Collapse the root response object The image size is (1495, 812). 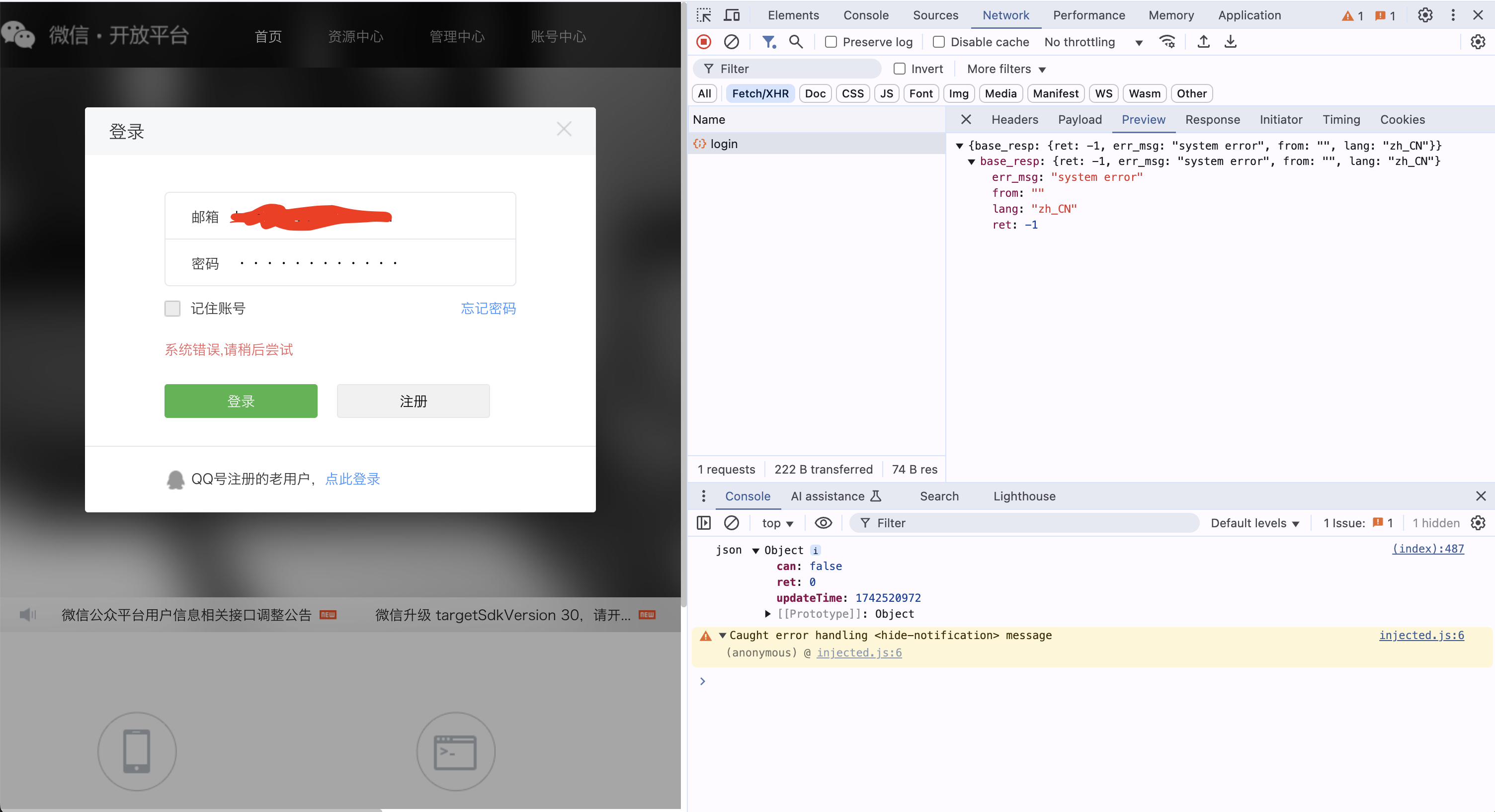[959, 146]
